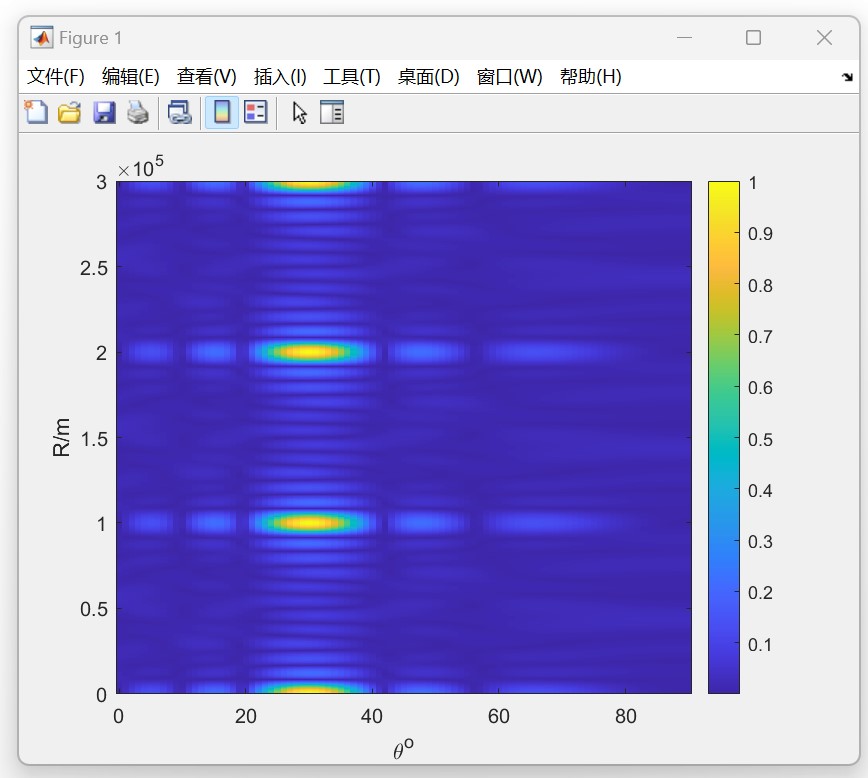
Task: Open the 编辑(E) menu
Action: click(x=131, y=76)
